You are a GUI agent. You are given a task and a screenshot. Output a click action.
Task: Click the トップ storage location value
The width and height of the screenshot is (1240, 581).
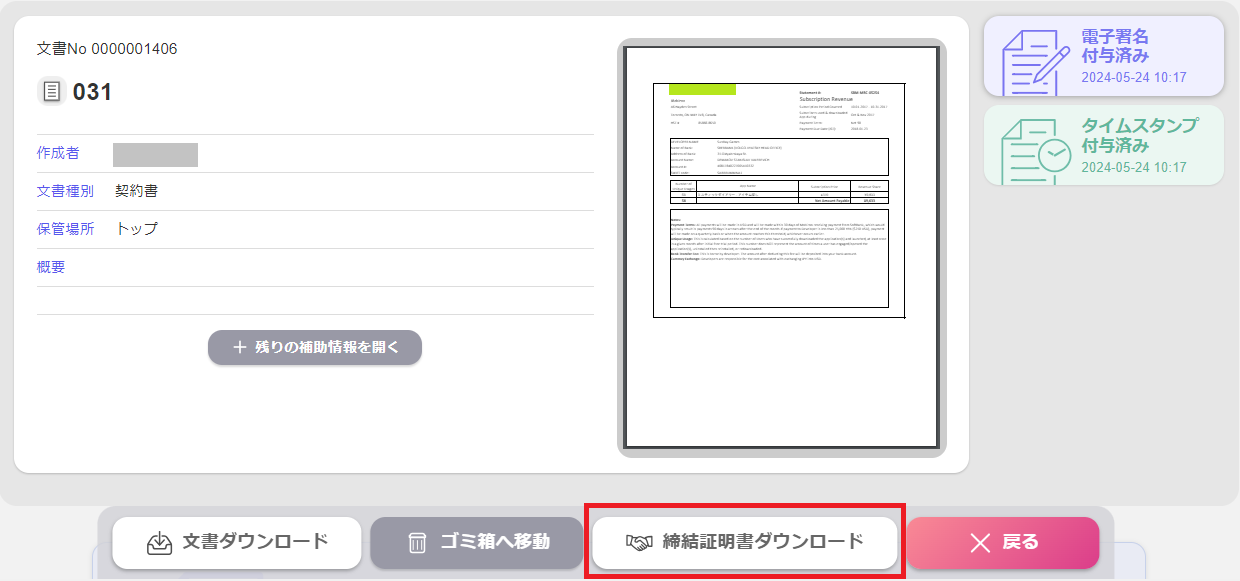click(x=137, y=229)
